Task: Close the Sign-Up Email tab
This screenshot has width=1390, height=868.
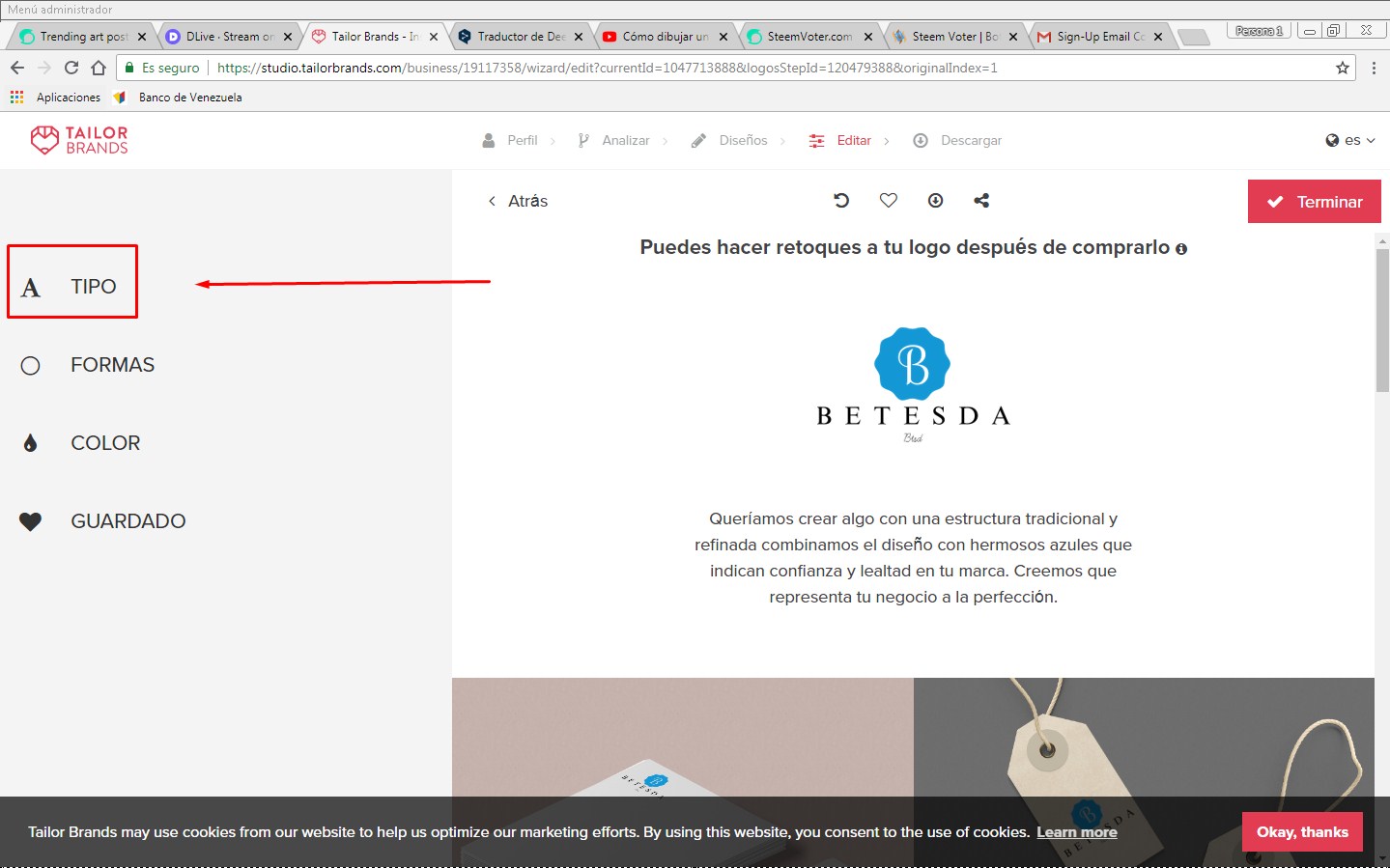Action: (1158, 37)
